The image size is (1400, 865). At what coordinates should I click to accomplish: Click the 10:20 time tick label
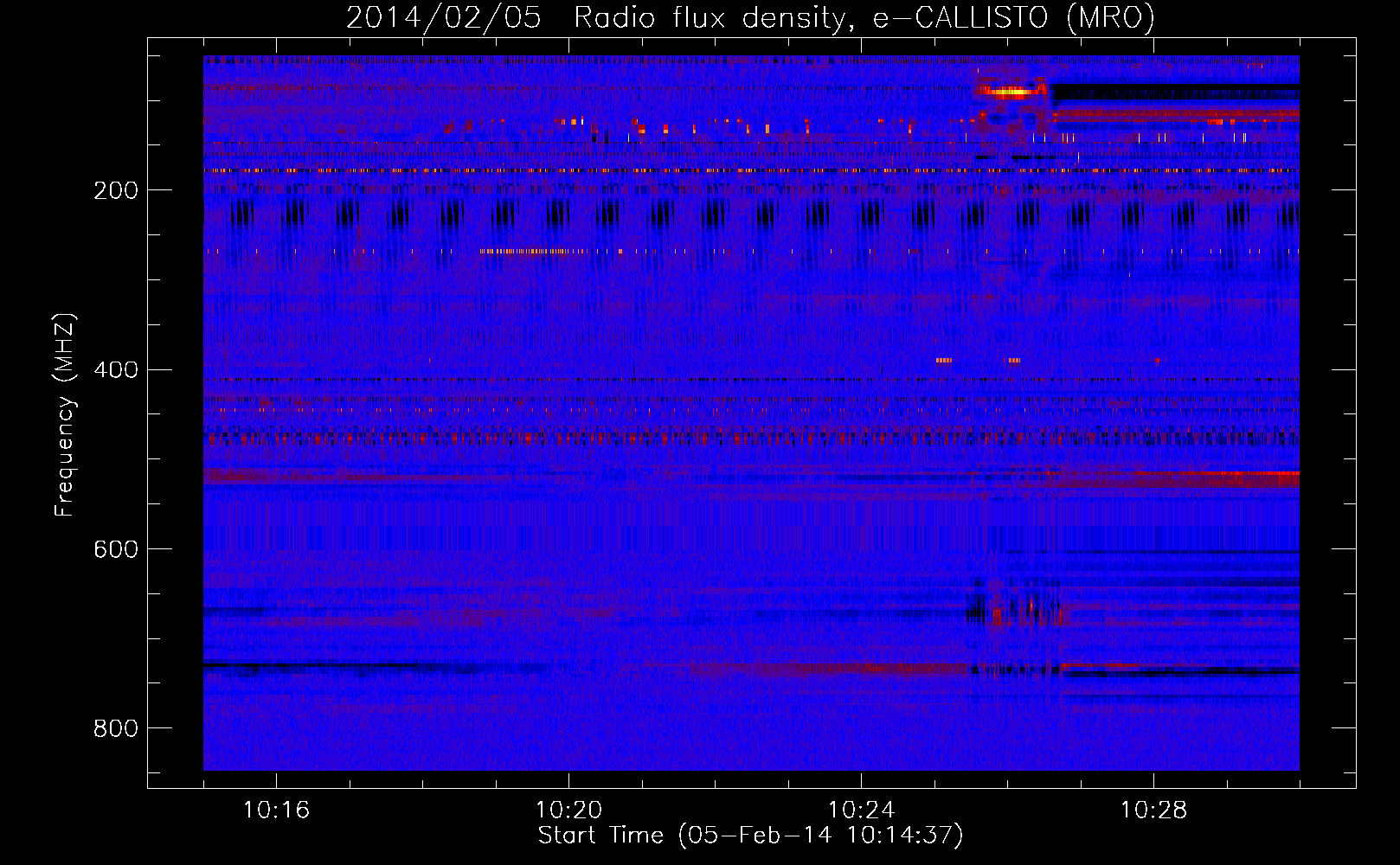tap(568, 811)
